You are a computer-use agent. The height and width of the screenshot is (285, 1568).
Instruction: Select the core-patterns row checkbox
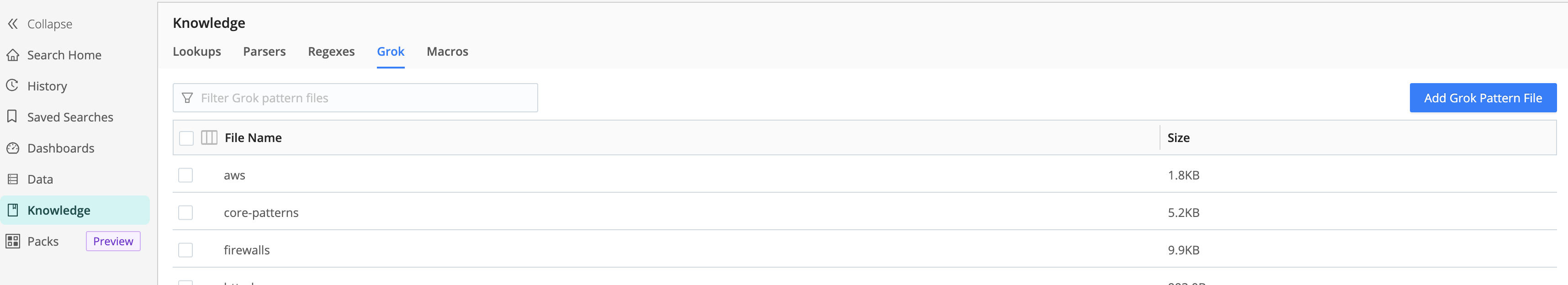(185, 212)
